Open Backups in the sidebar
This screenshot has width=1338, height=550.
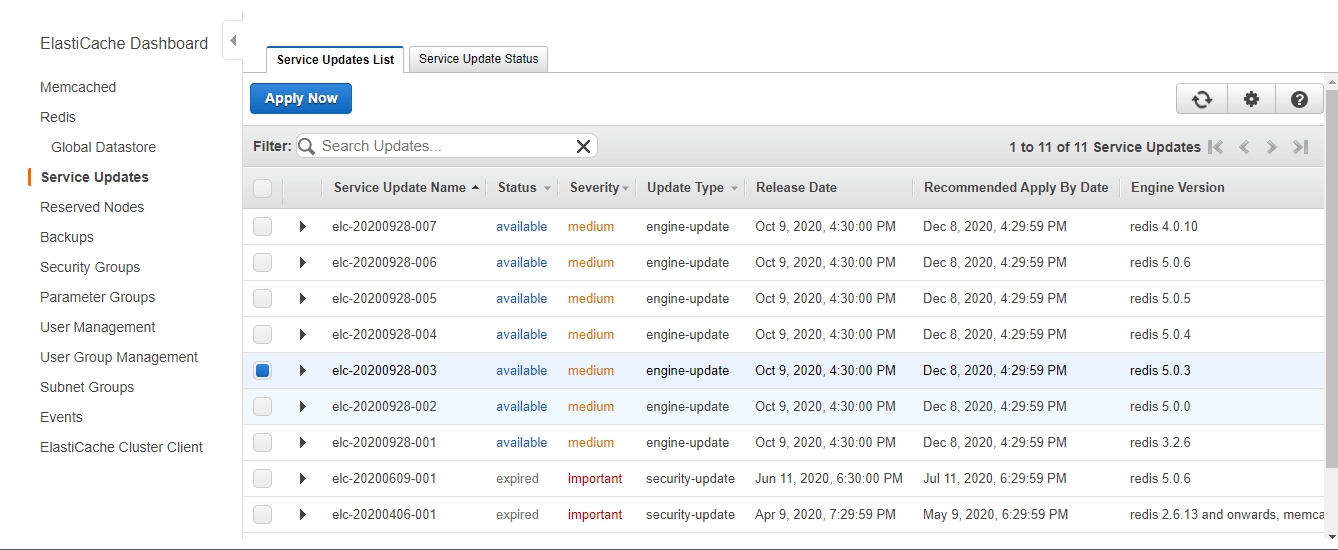[67, 237]
